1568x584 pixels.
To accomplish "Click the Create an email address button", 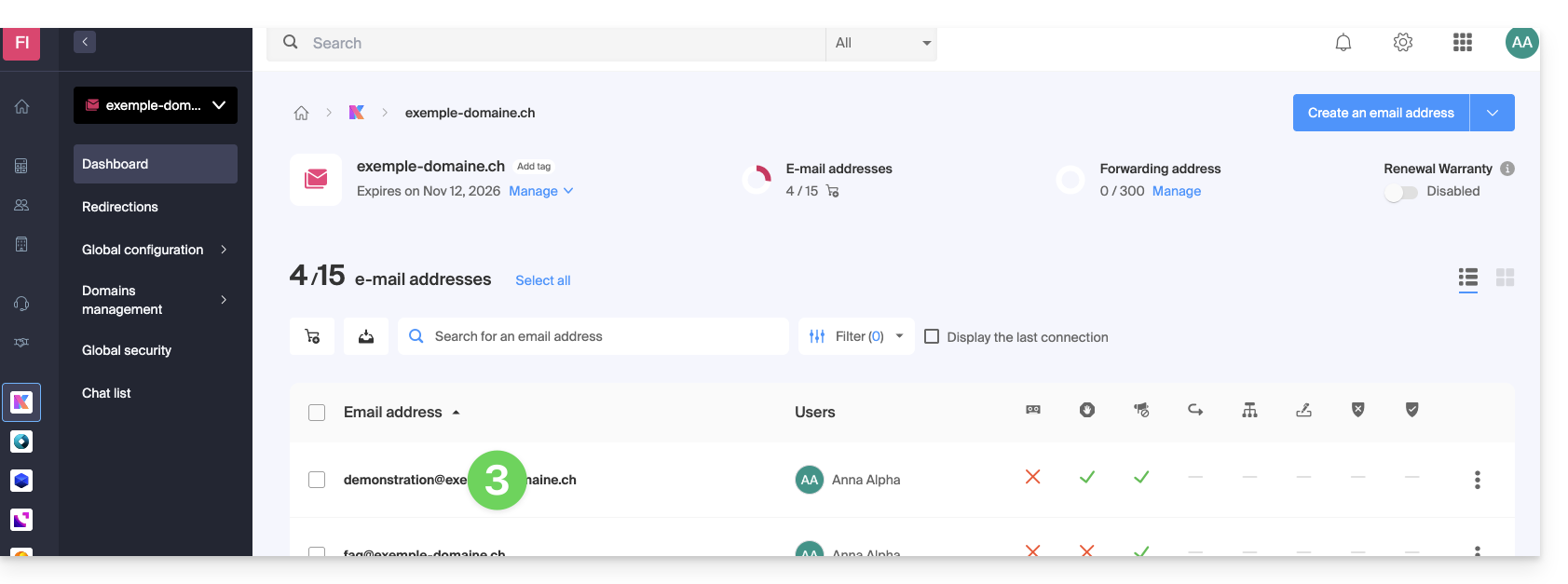I will 1380,113.
